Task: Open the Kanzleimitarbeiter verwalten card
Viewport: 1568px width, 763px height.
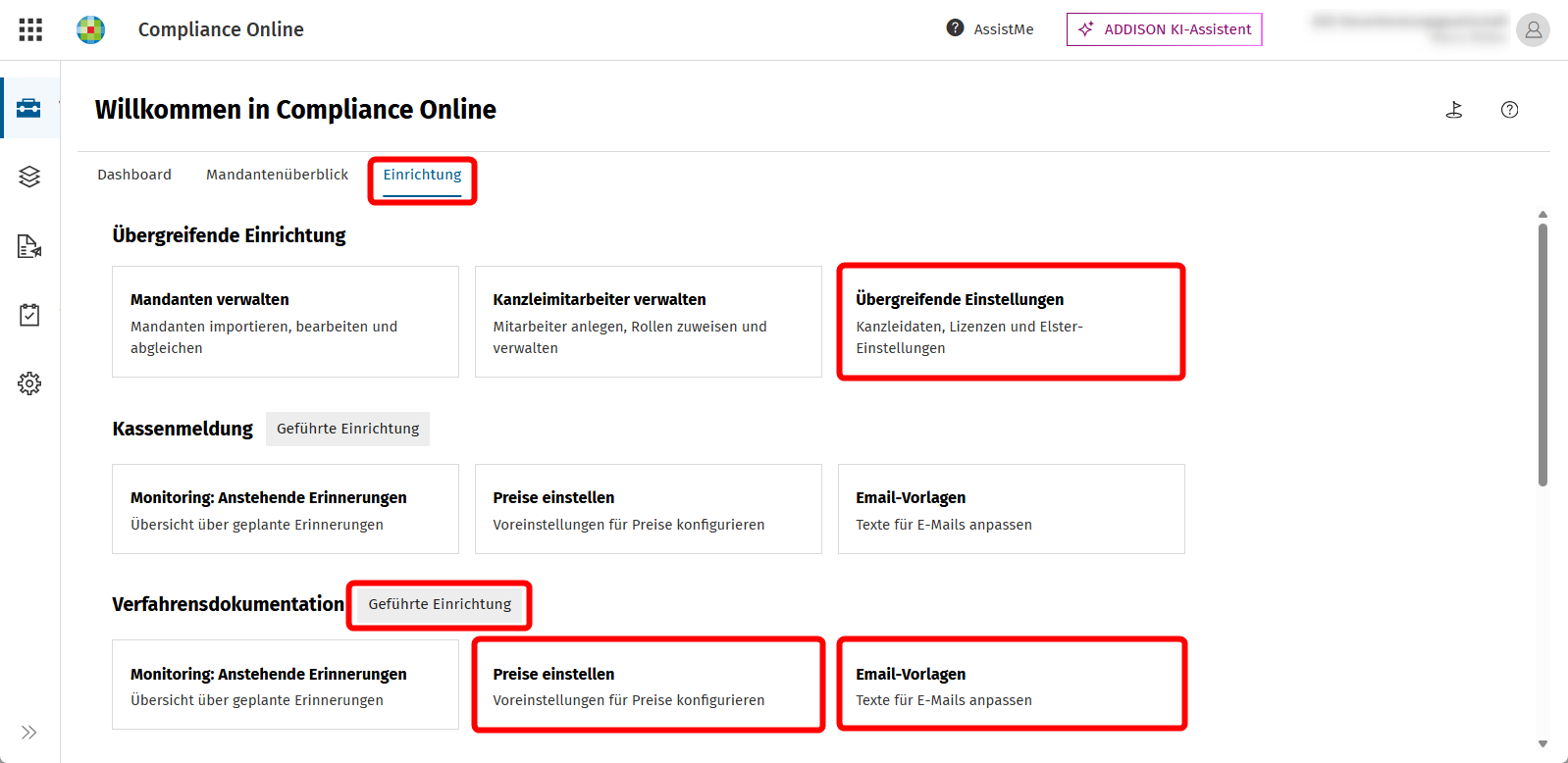Action: 649,322
